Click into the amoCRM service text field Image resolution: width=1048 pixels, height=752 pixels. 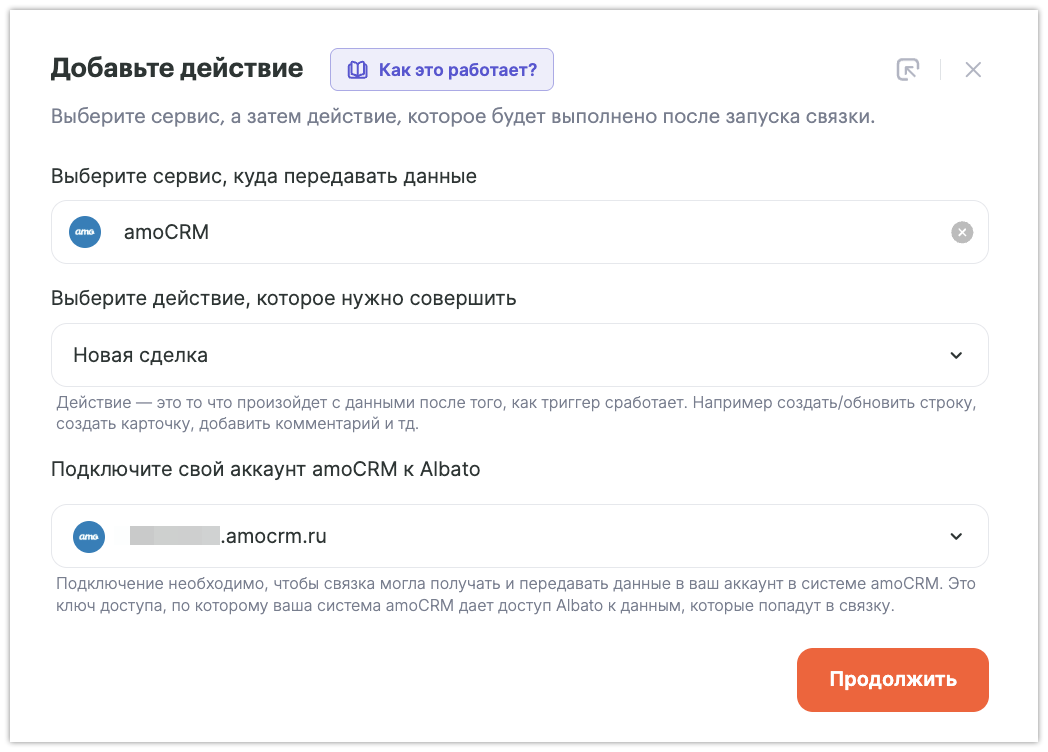pos(500,232)
